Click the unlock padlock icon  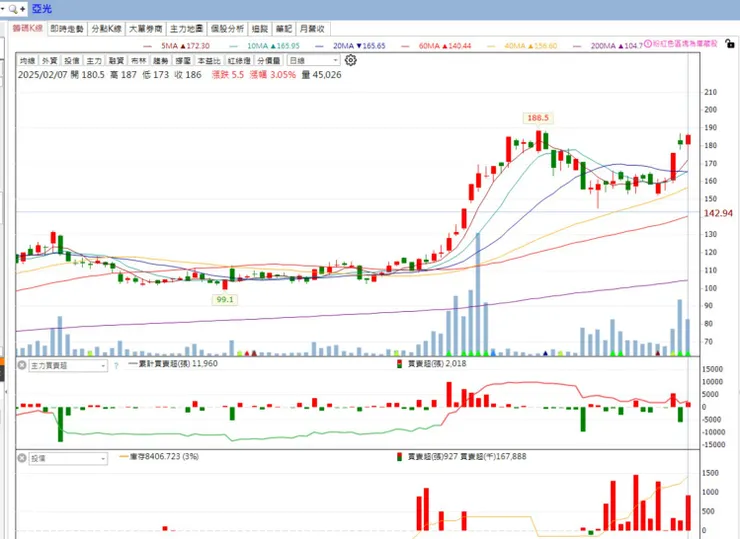(x=730, y=44)
